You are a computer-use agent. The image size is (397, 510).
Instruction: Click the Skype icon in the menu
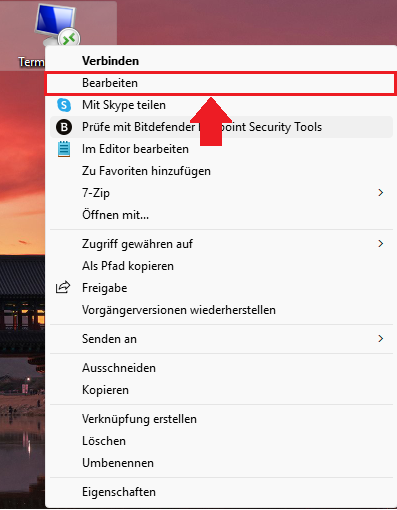click(x=64, y=105)
